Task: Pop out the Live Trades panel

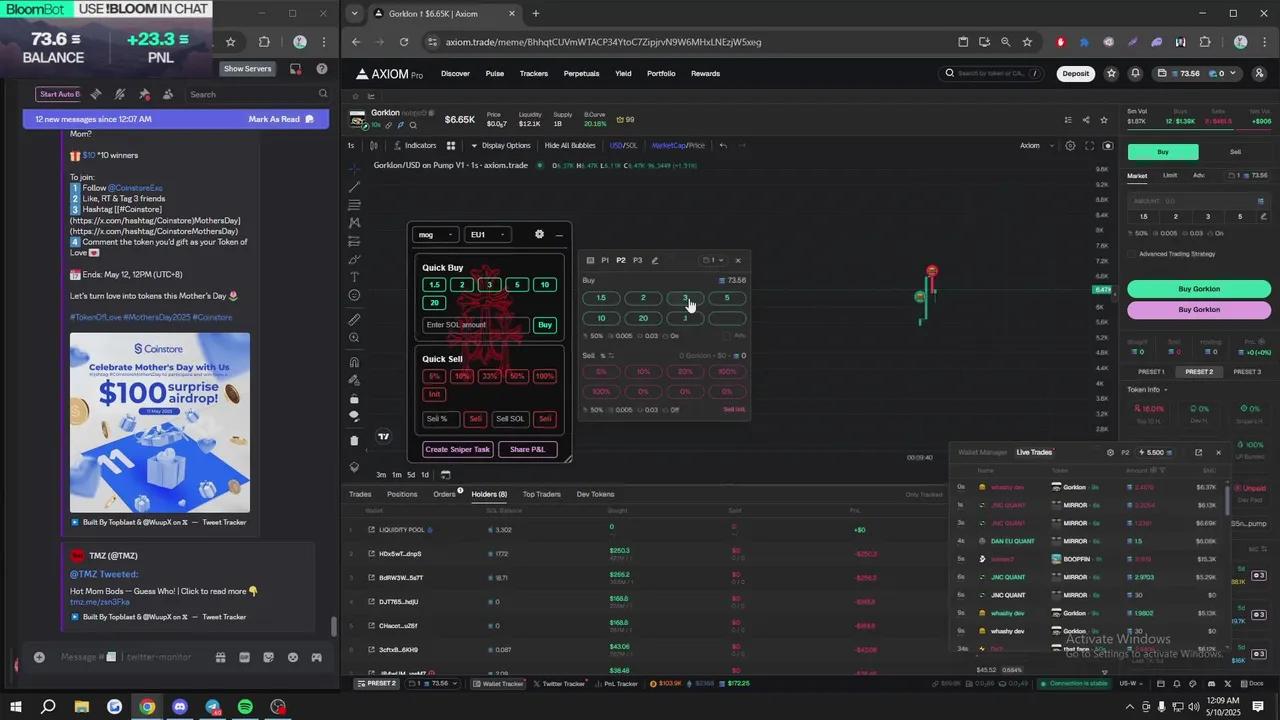Action: point(1198,452)
